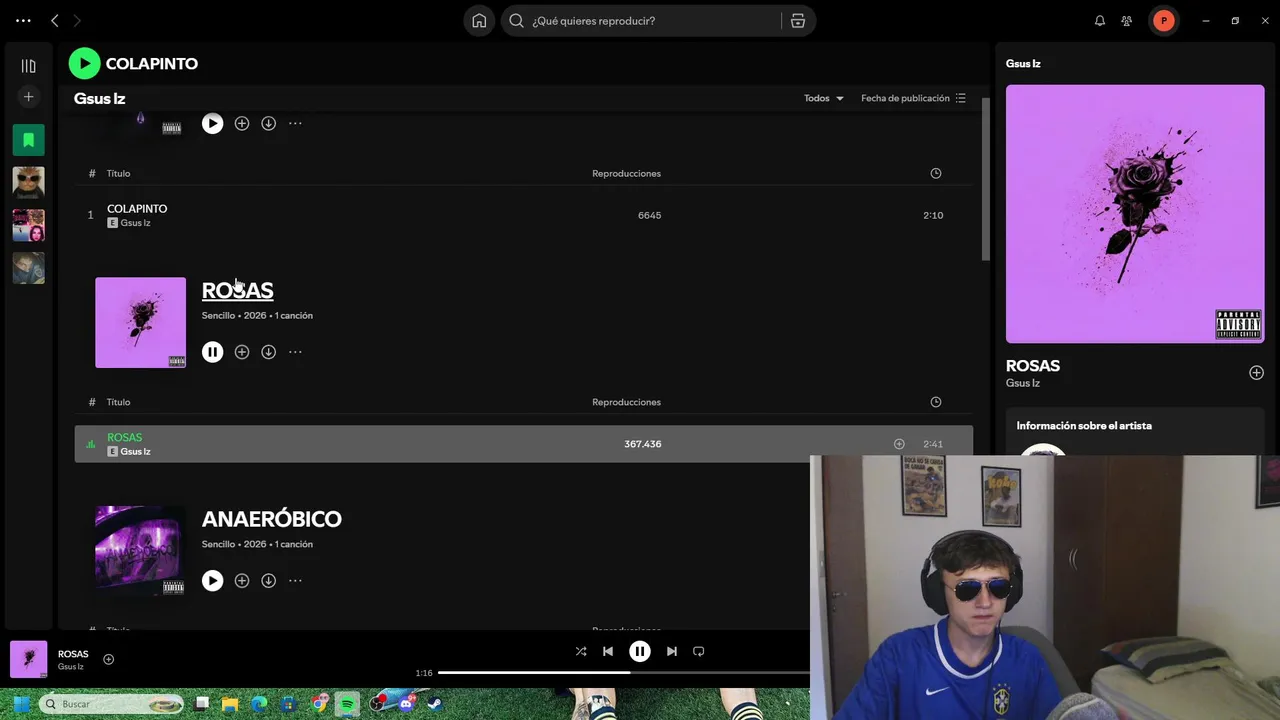Go back with the left arrow
Screen dimensions: 1280x720
[55, 20]
